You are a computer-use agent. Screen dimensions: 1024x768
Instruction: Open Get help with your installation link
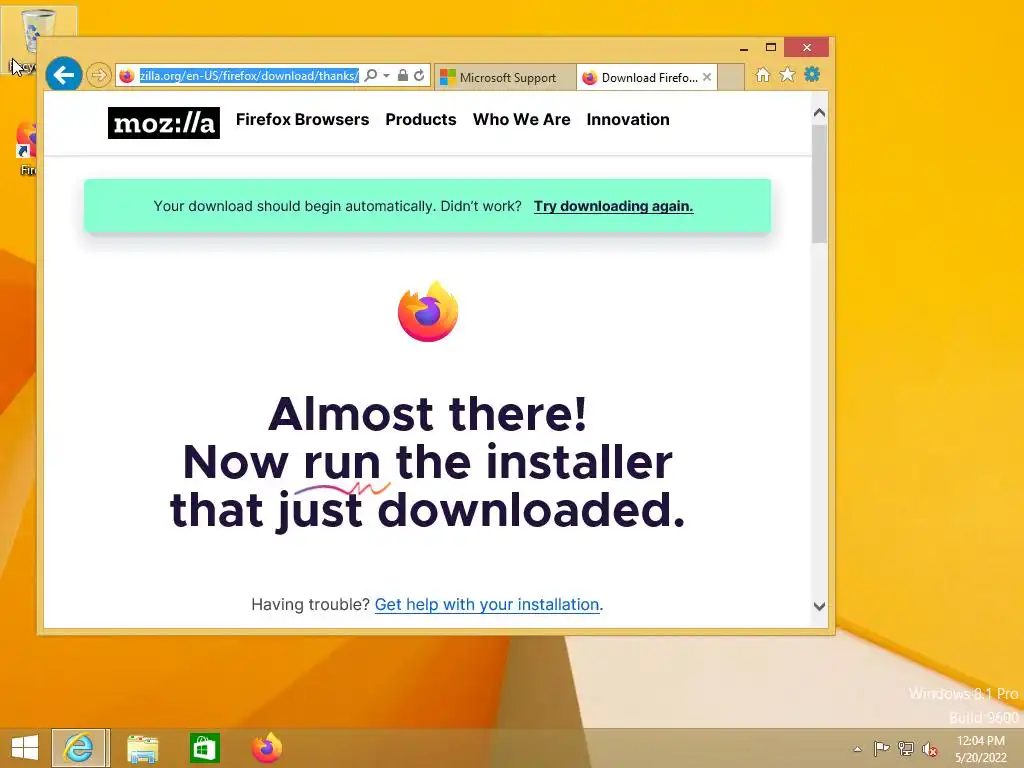[487, 605]
